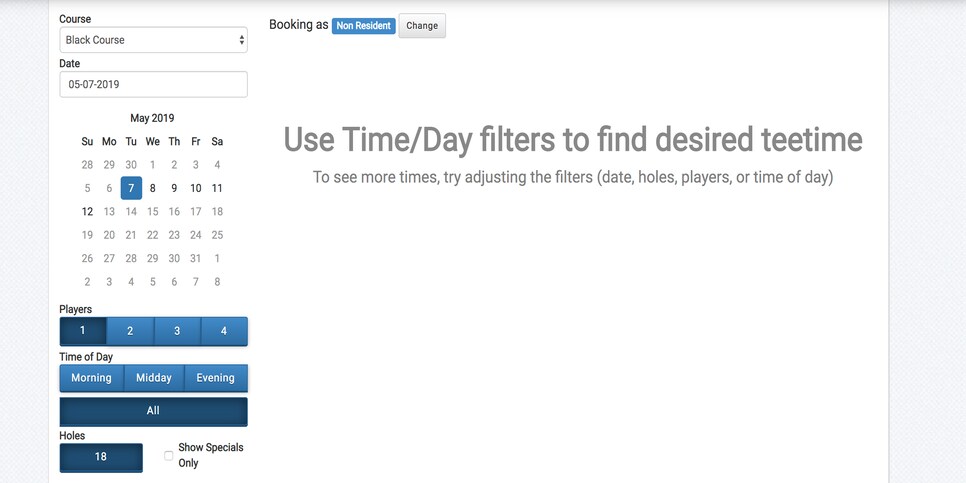Select May 9 in the calendar
Image resolution: width=966 pixels, height=483 pixels.
click(174, 188)
